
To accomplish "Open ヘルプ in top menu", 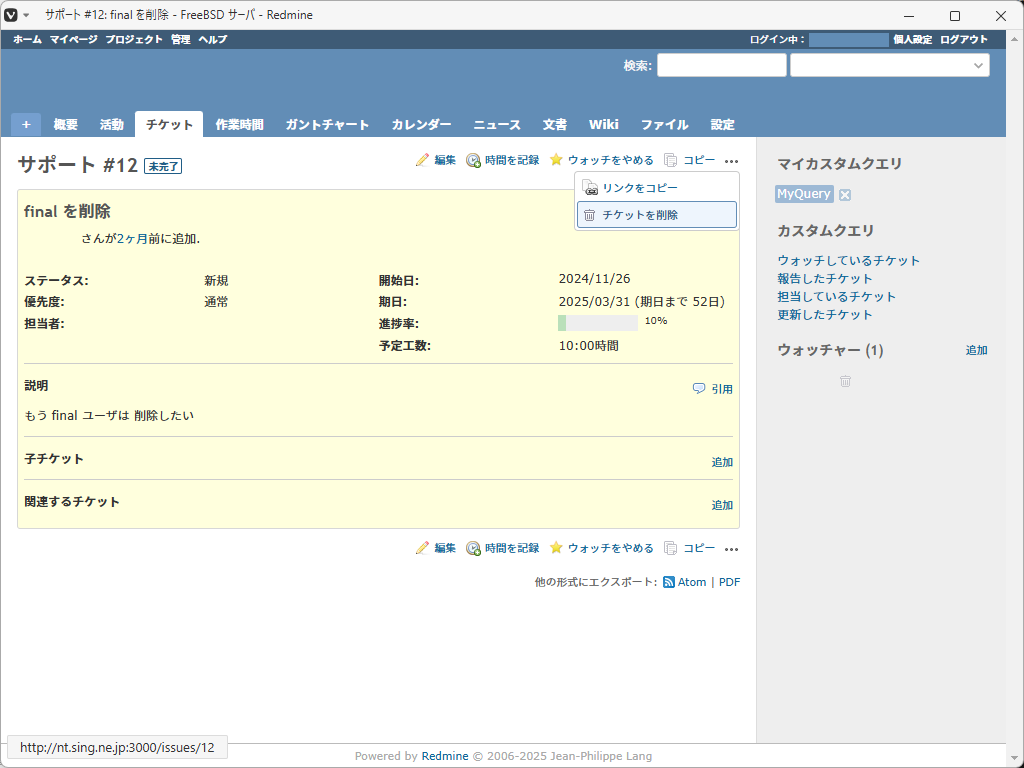I will 213,39.
